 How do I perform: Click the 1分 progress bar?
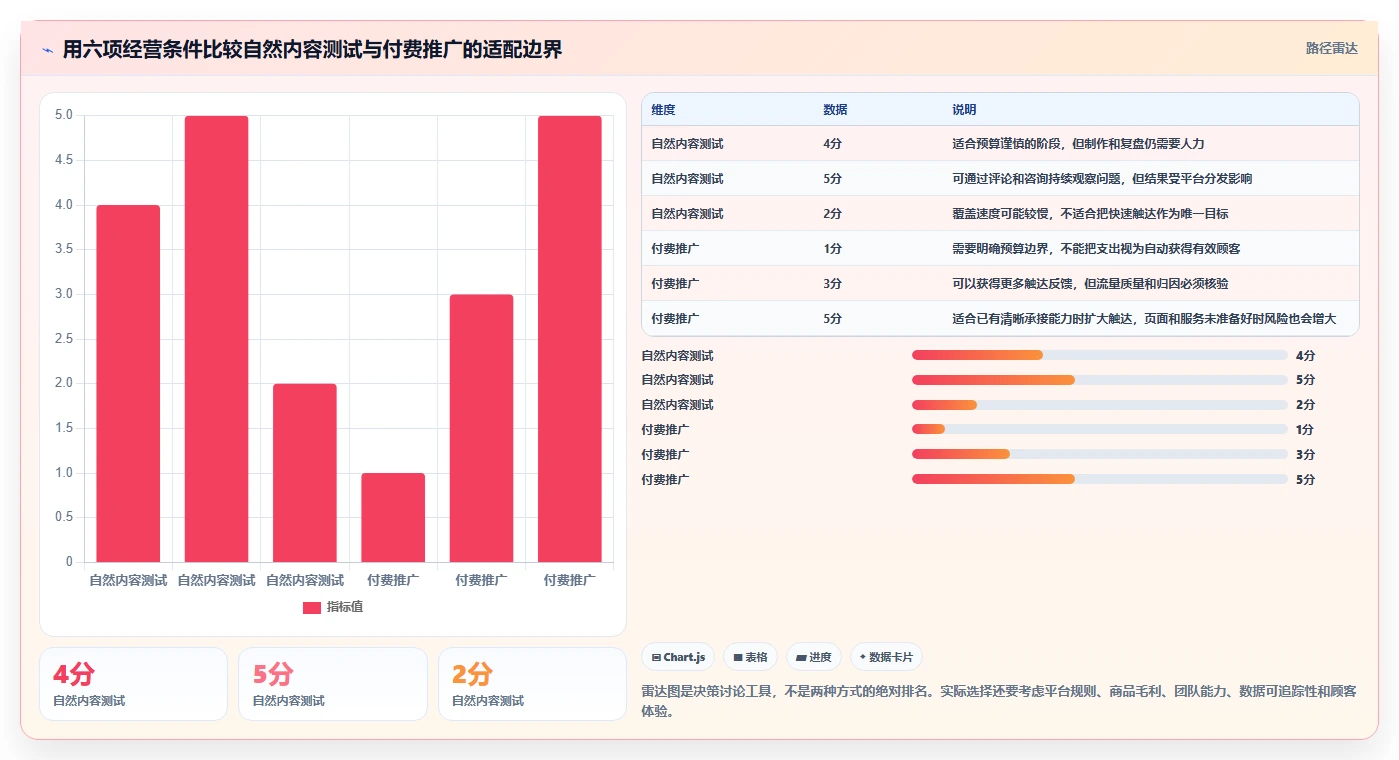[1100, 429]
